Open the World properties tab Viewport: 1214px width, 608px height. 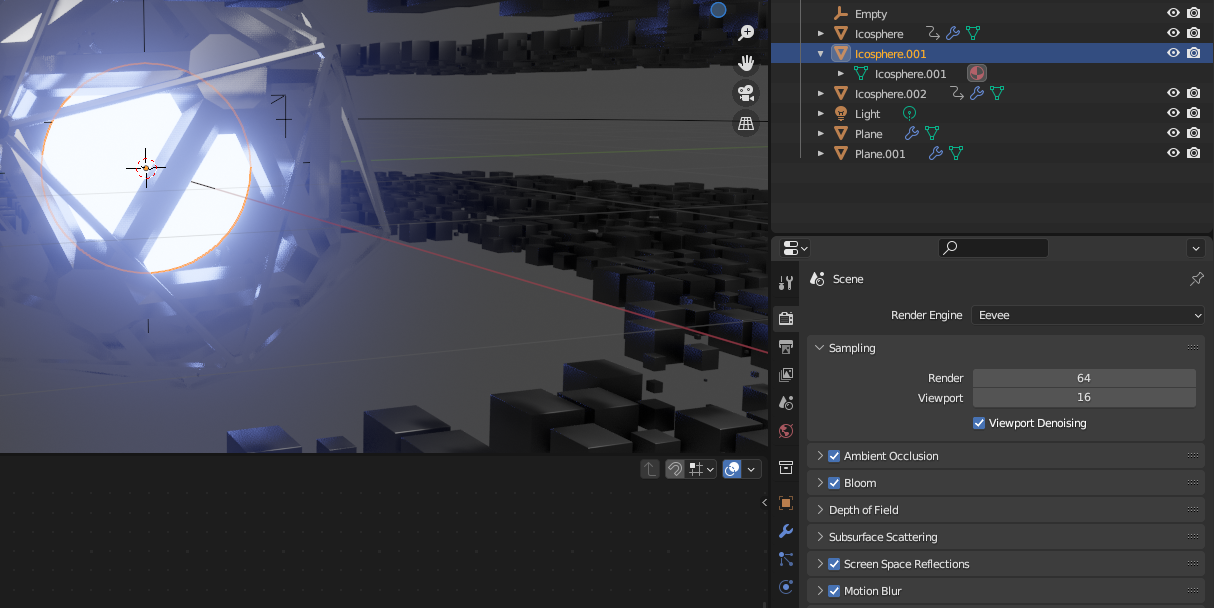pos(786,431)
